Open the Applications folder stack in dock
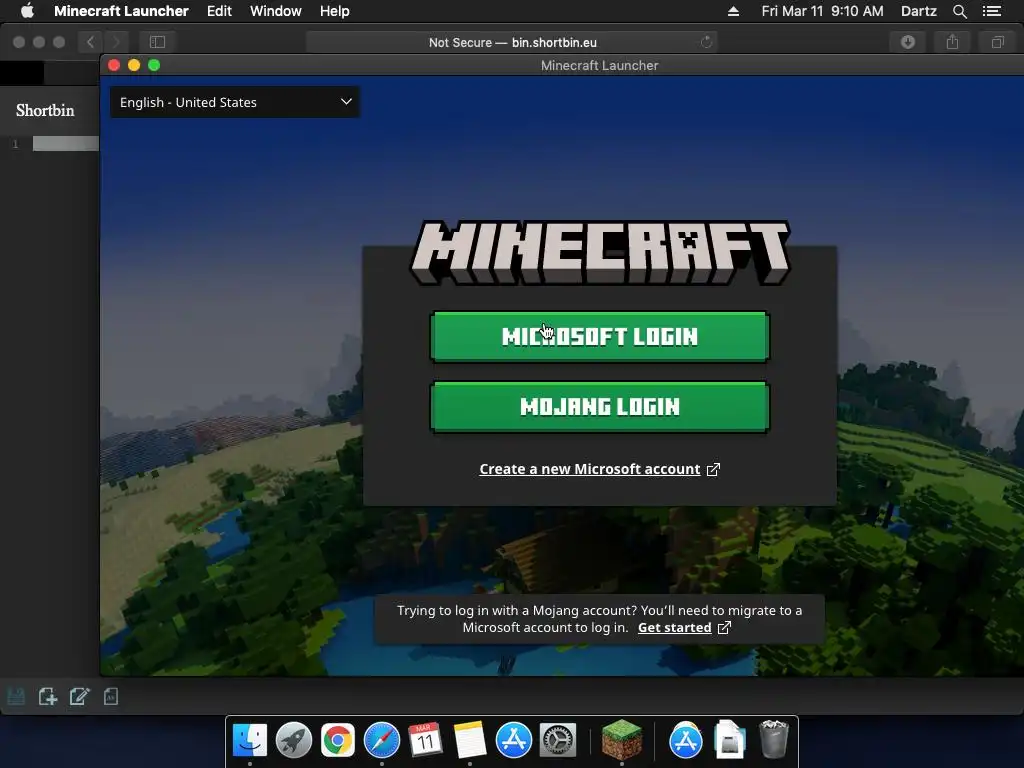This screenshot has width=1024, height=768. click(x=686, y=740)
